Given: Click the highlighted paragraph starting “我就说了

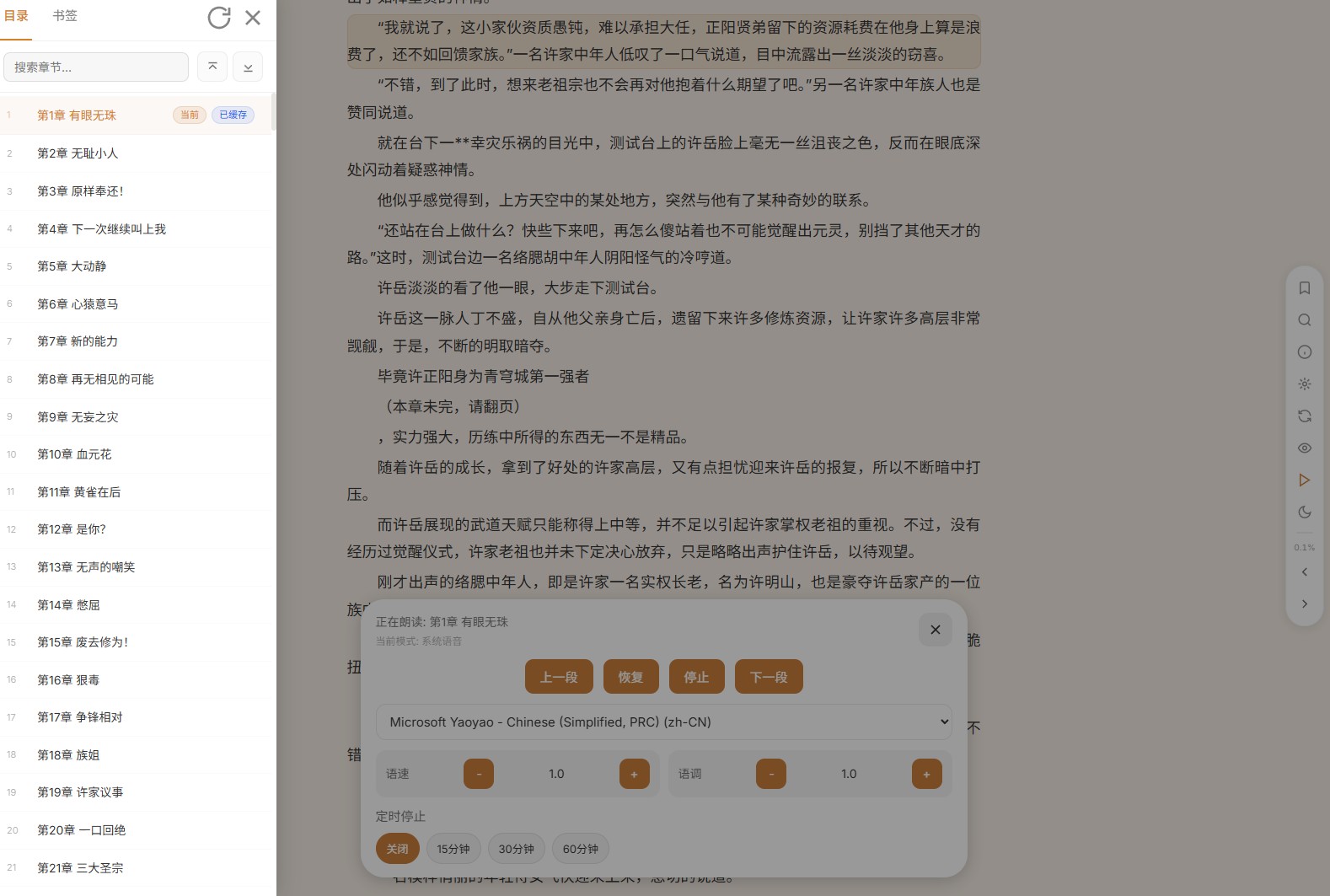Looking at the screenshot, I should coord(664,41).
